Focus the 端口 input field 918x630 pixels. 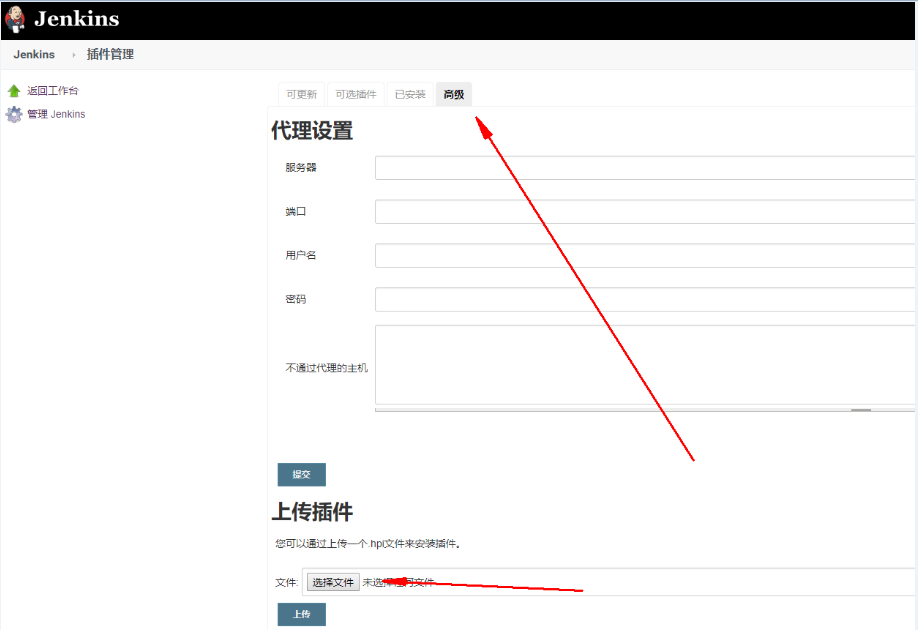point(645,212)
